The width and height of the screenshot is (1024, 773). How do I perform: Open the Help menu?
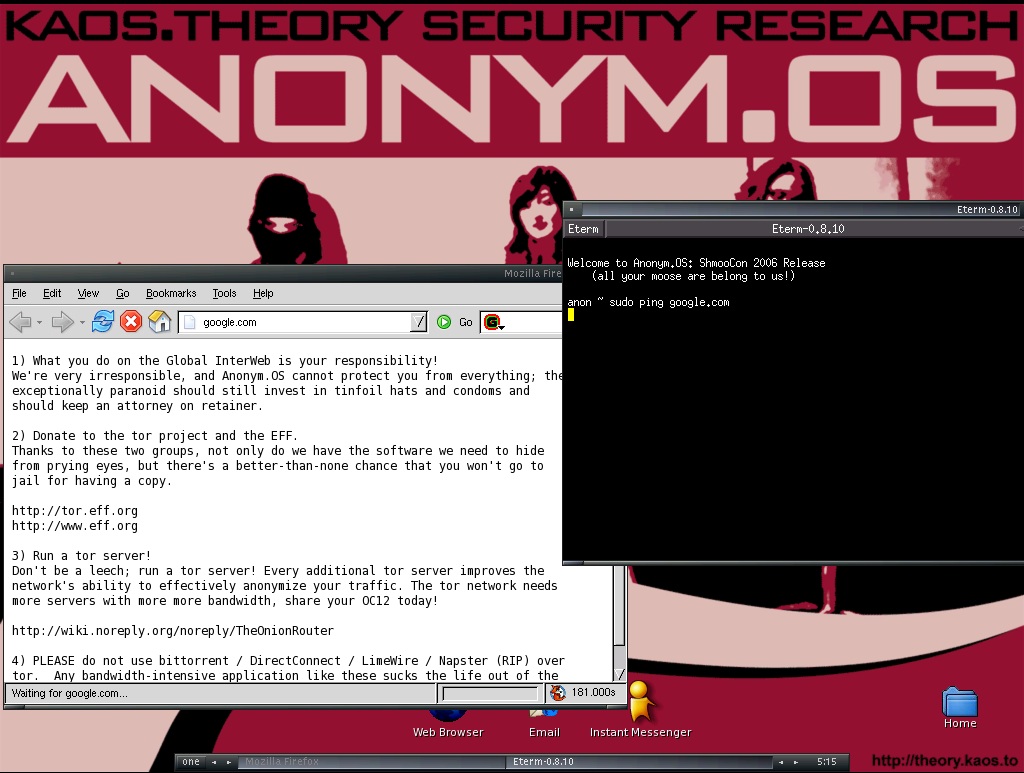263,293
